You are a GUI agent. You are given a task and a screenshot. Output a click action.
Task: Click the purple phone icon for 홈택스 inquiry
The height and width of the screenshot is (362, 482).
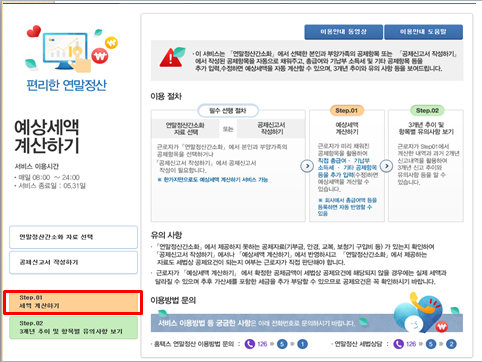250,344
